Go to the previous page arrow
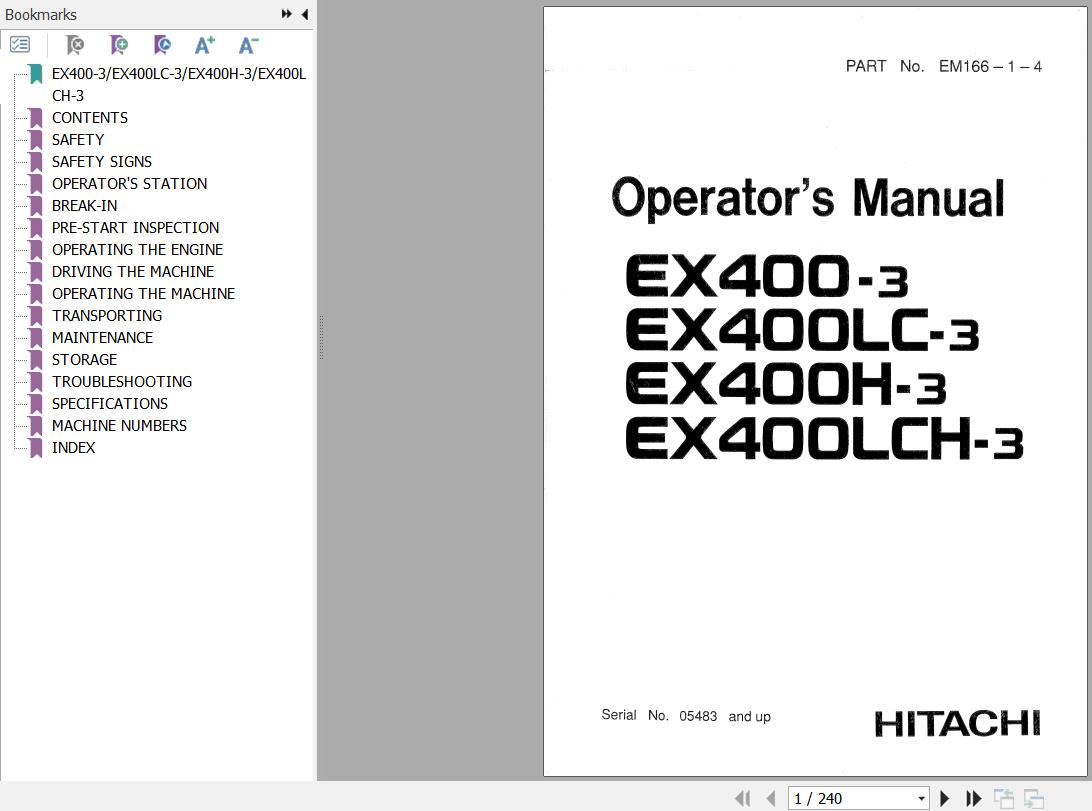 (770, 798)
